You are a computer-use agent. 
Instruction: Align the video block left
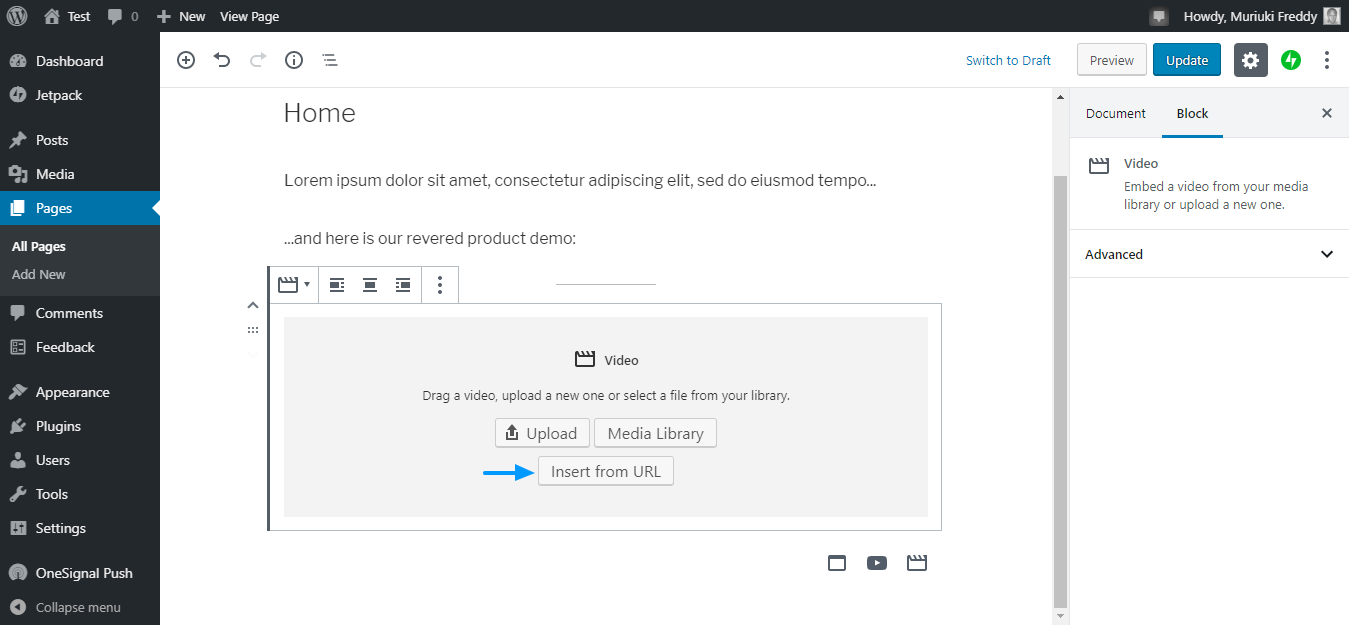(x=337, y=285)
